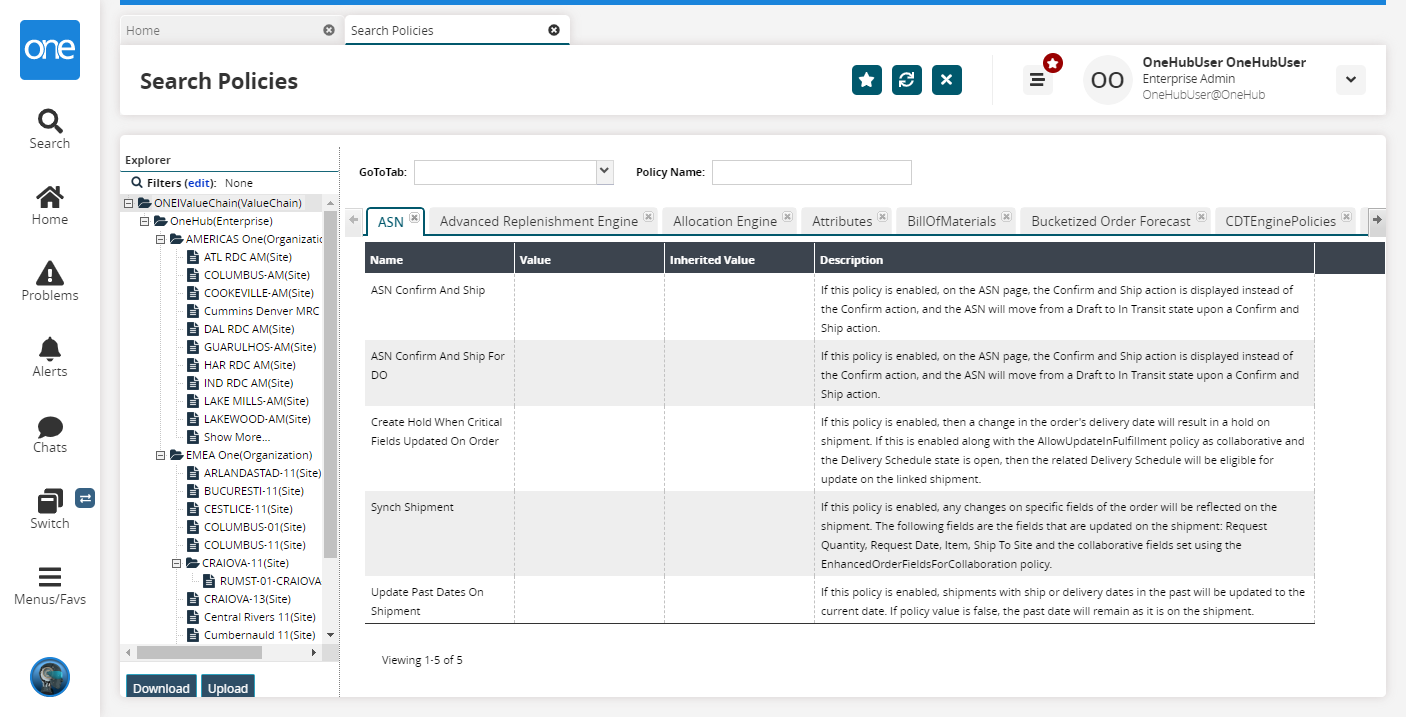Switch to the BillOfMaterials tab

pyautogui.click(x=951, y=221)
